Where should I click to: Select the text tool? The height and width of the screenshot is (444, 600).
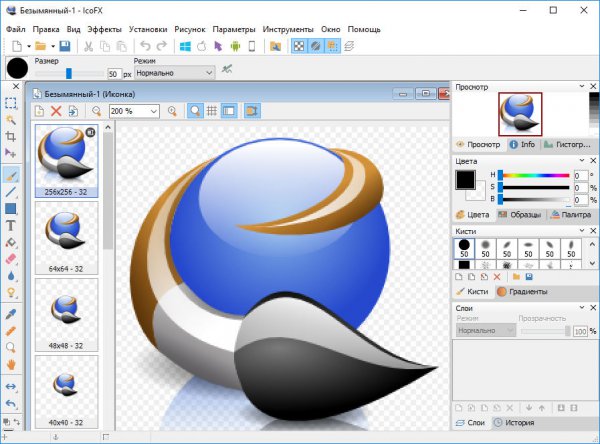tap(11, 226)
